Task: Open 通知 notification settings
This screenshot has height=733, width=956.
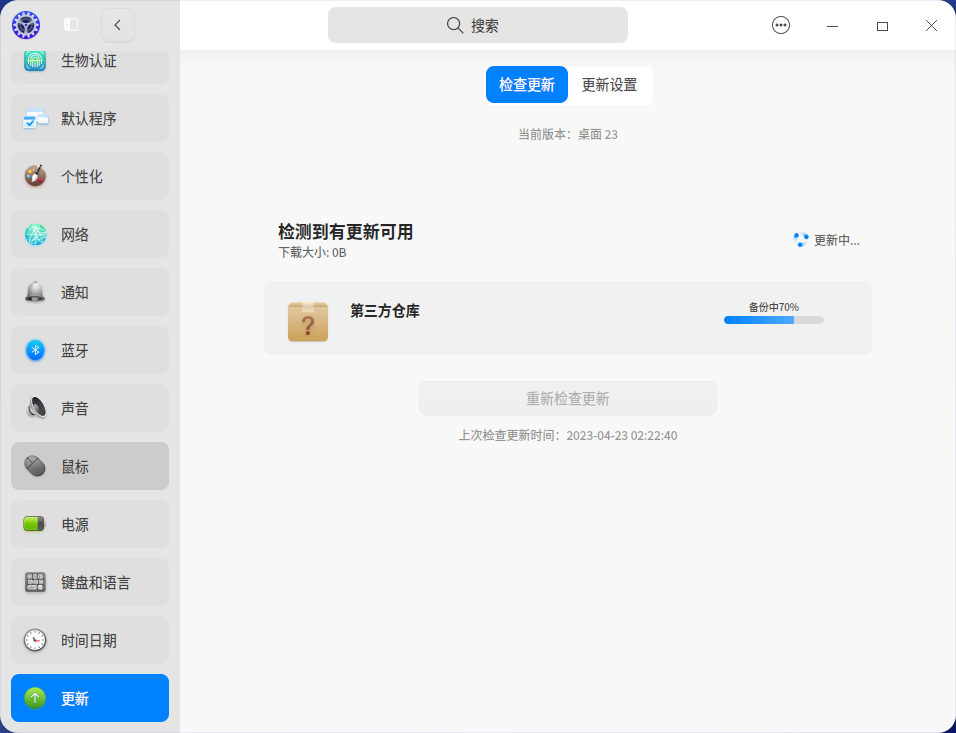Action: [36, 292]
